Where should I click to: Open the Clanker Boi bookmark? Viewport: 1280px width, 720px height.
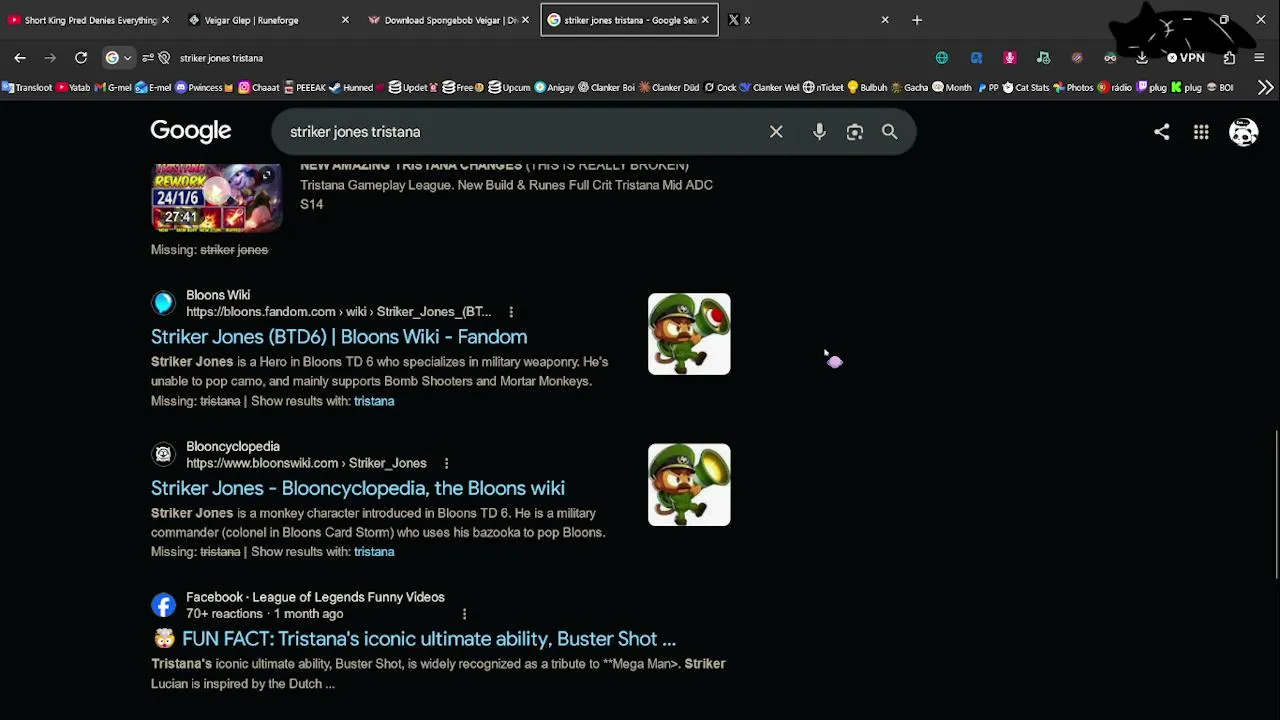point(606,88)
